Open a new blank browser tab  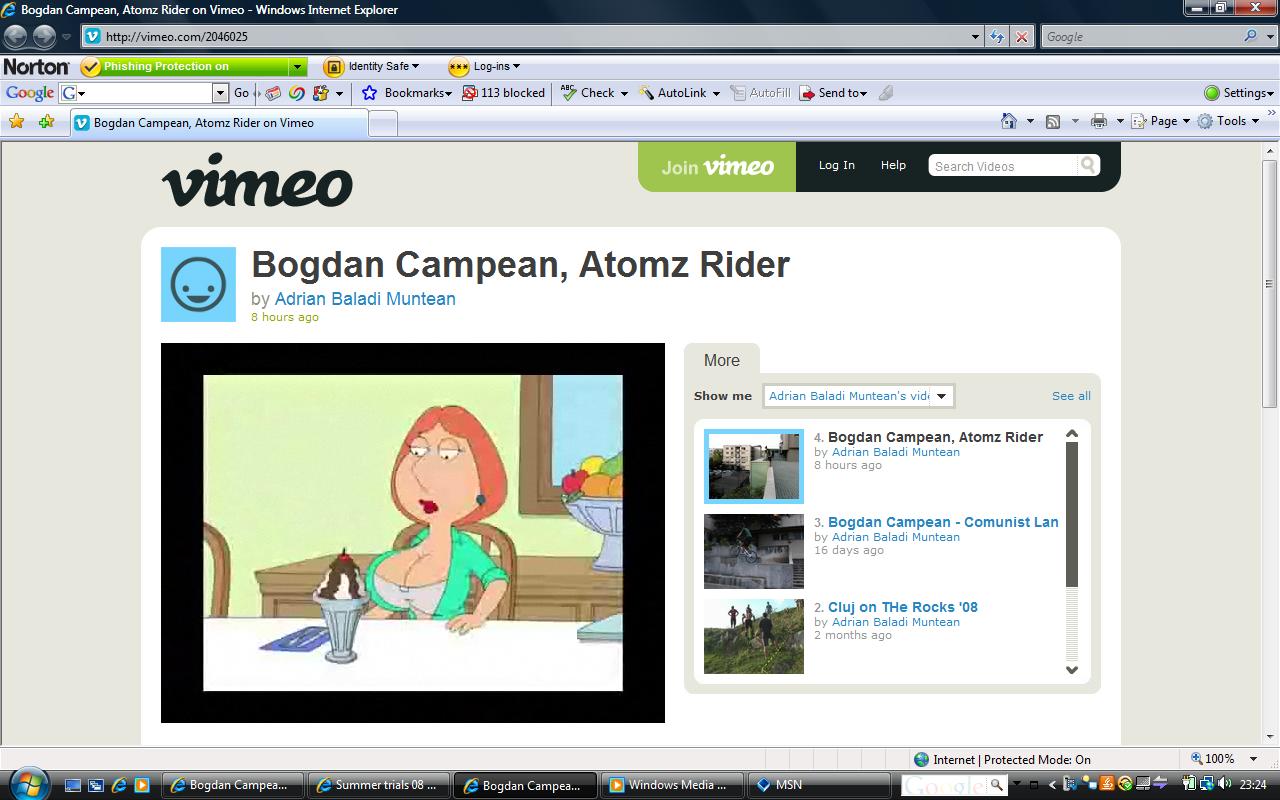[x=383, y=123]
